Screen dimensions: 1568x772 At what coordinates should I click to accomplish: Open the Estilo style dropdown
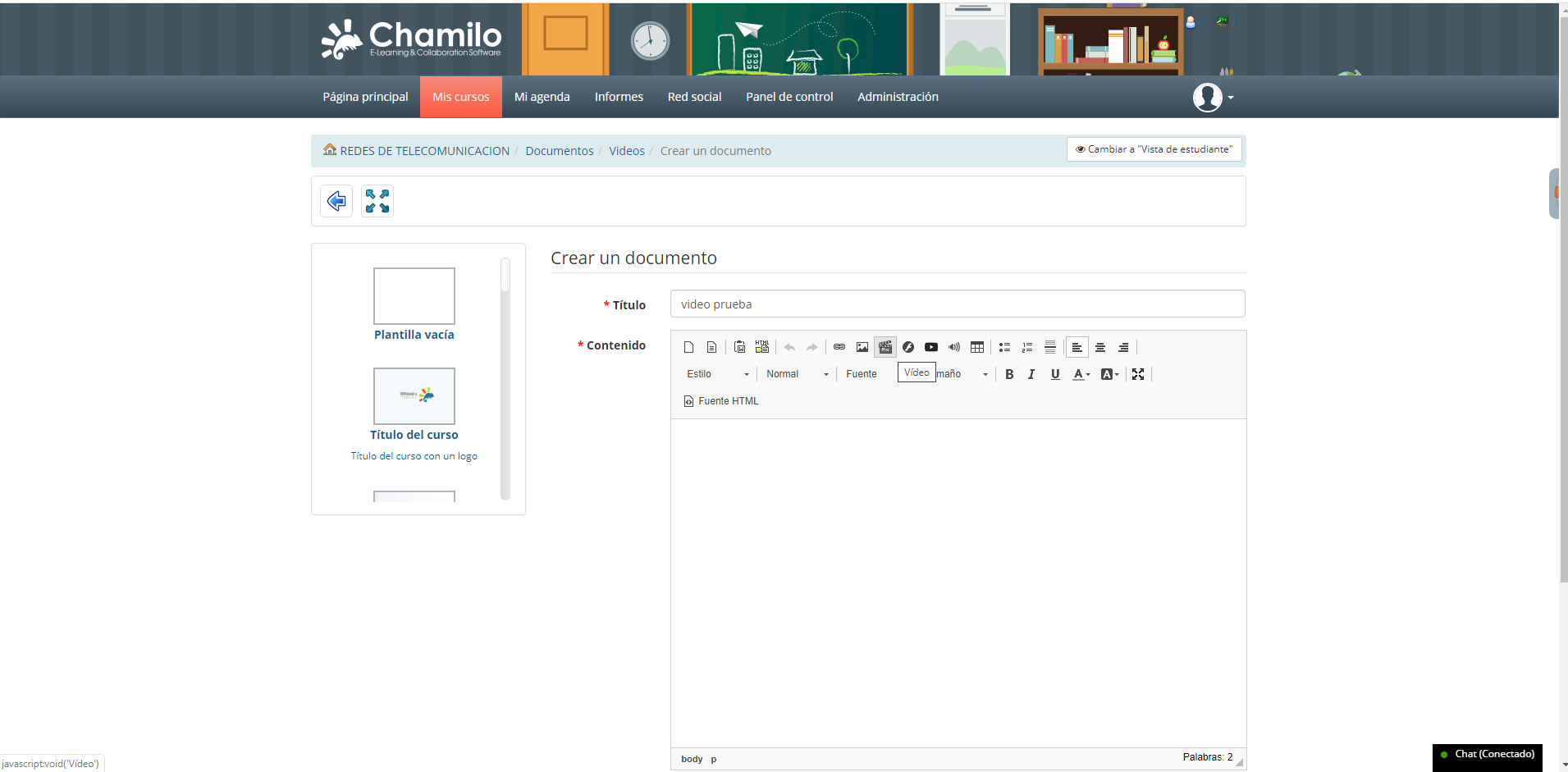tap(715, 373)
